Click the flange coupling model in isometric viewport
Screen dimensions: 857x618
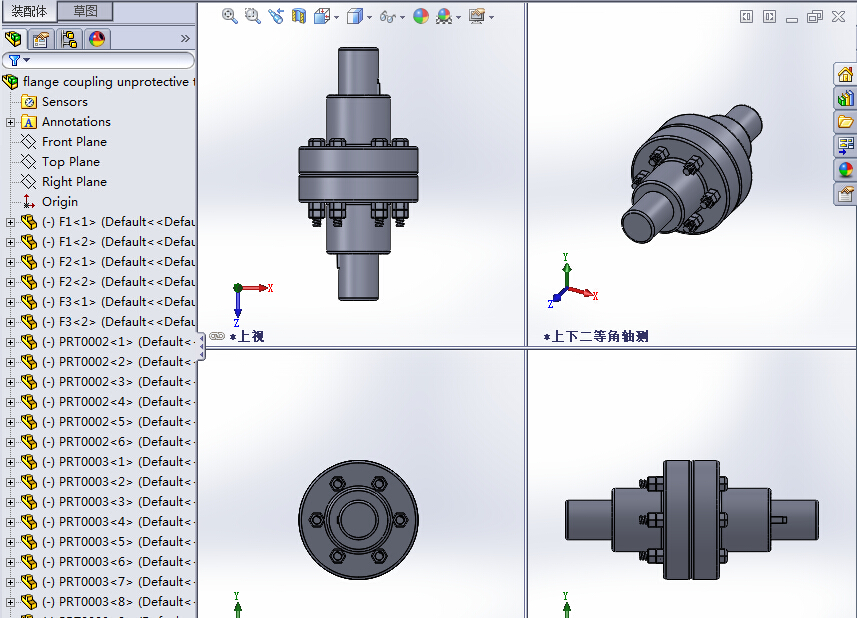[x=692, y=173]
